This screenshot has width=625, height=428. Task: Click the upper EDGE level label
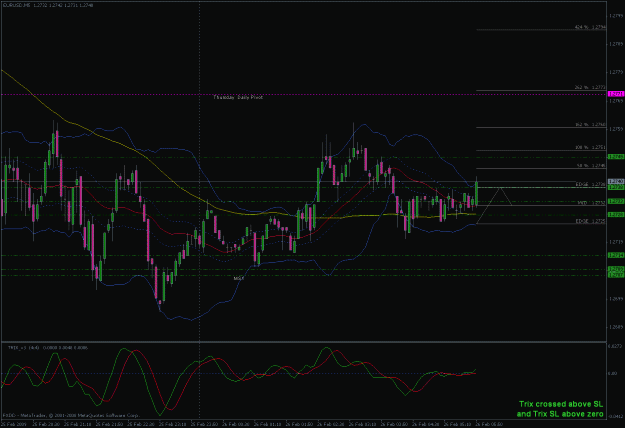point(591,185)
